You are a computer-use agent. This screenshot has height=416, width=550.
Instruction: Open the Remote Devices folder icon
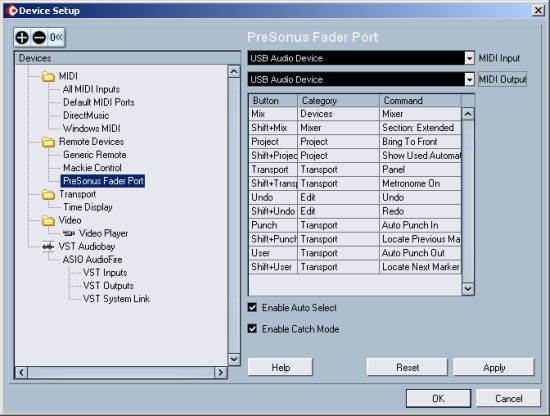48,142
